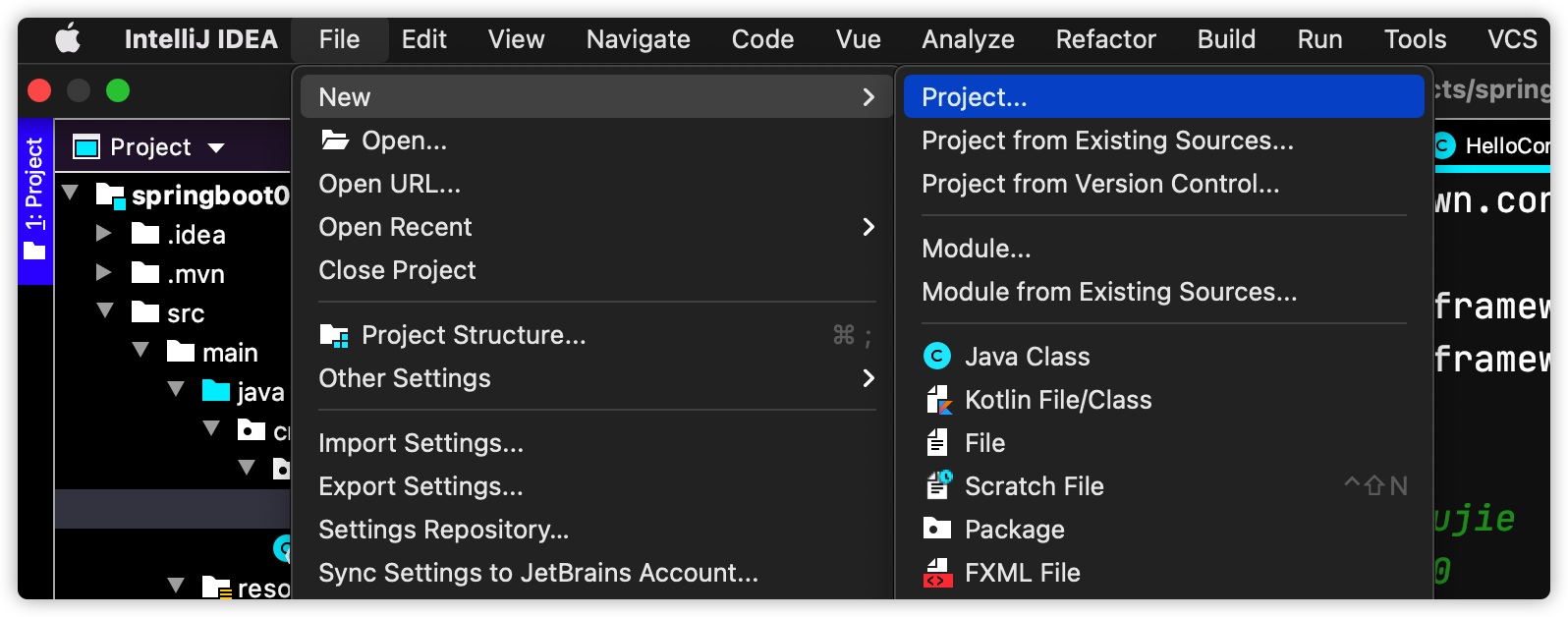Open the VCS menu

[x=1513, y=39]
